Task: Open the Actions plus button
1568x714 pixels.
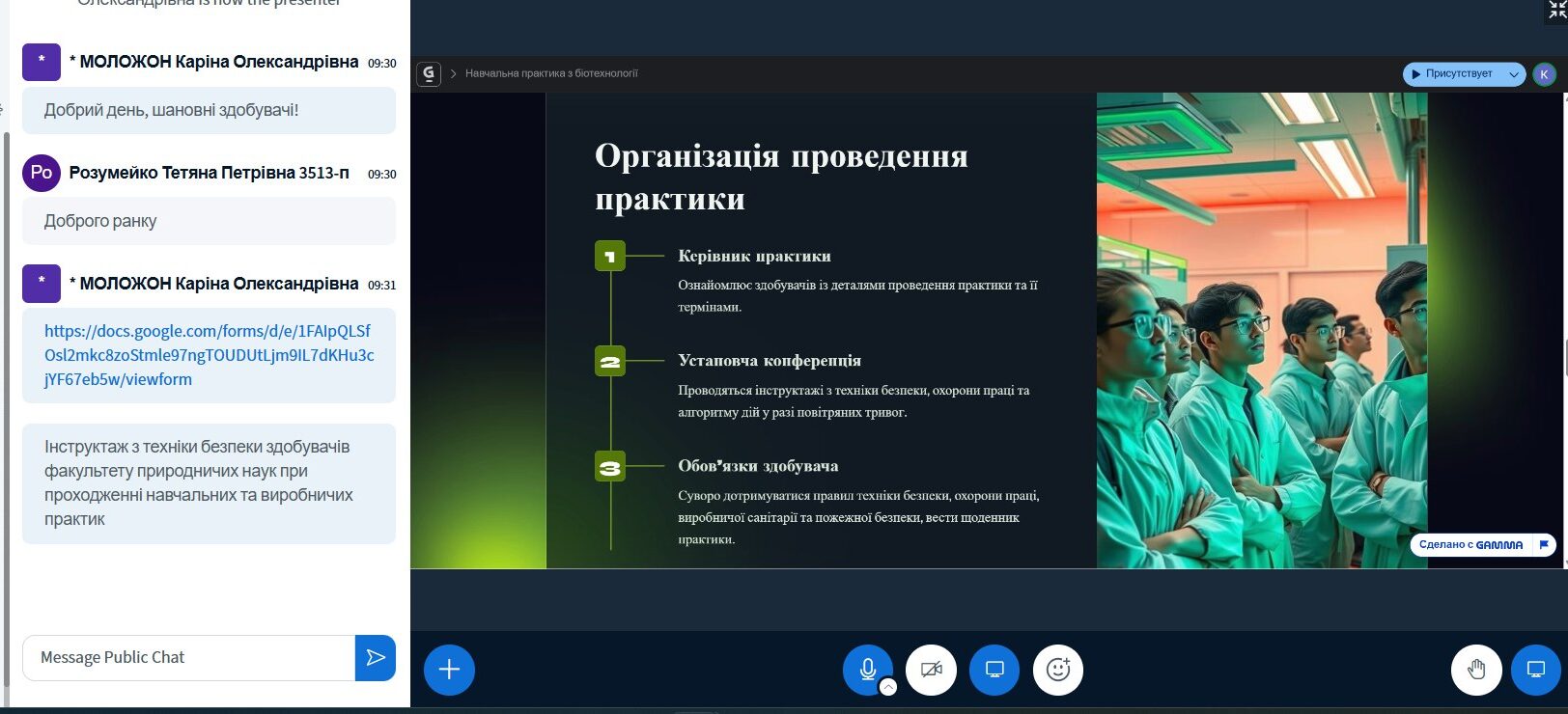Action: click(449, 670)
